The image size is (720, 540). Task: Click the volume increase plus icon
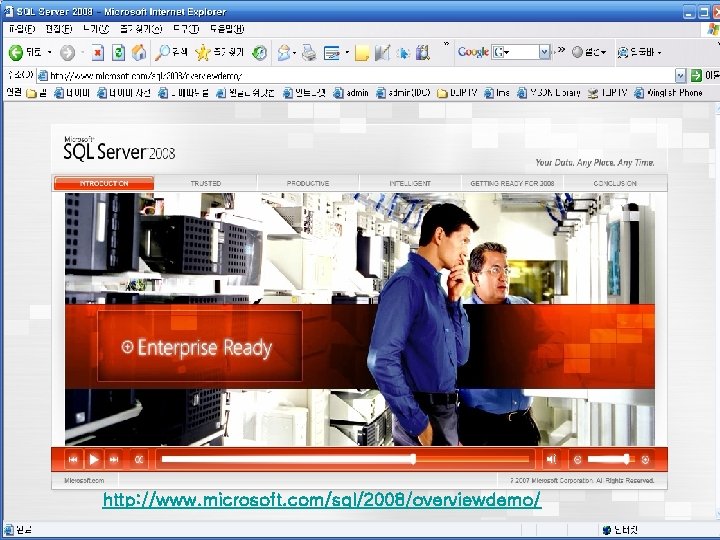pyautogui.click(x=645, y=460)
